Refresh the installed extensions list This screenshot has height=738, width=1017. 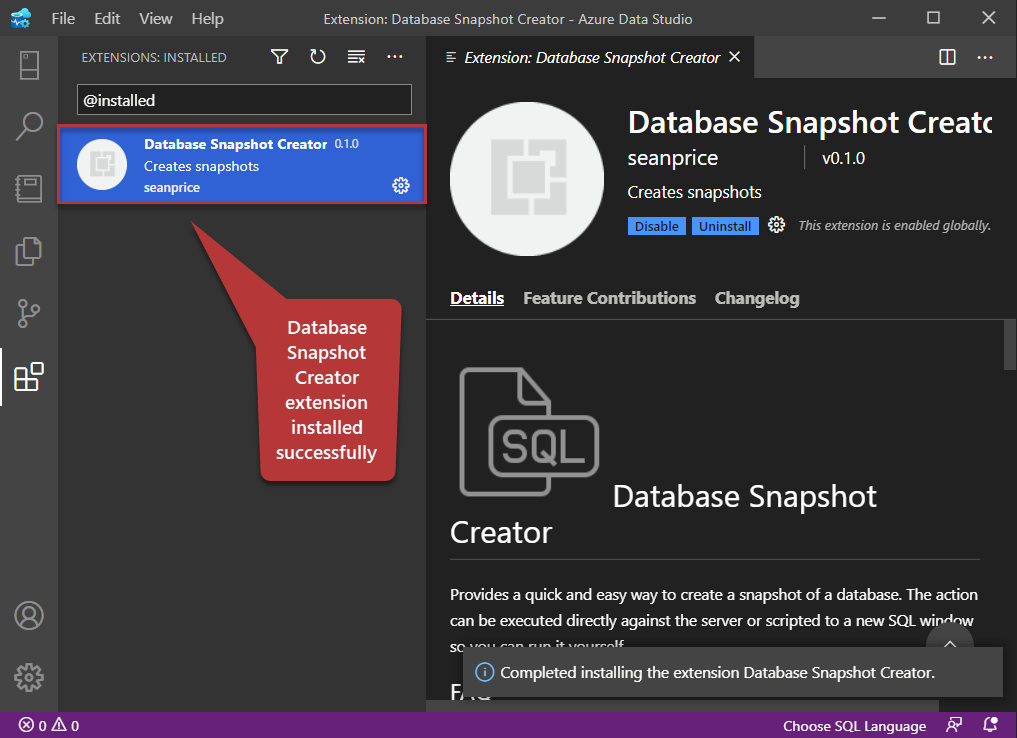(x=318, y=57)
